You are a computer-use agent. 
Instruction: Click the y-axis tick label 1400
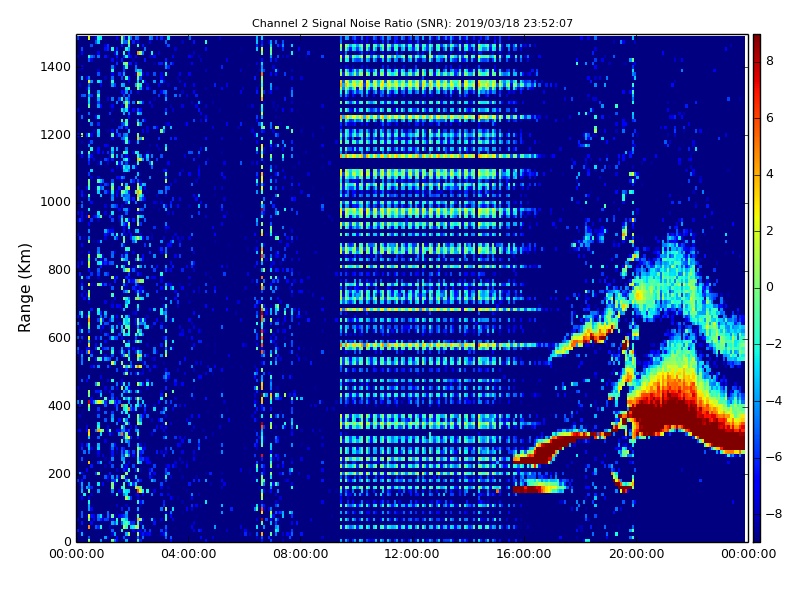(x=56, y=67)
